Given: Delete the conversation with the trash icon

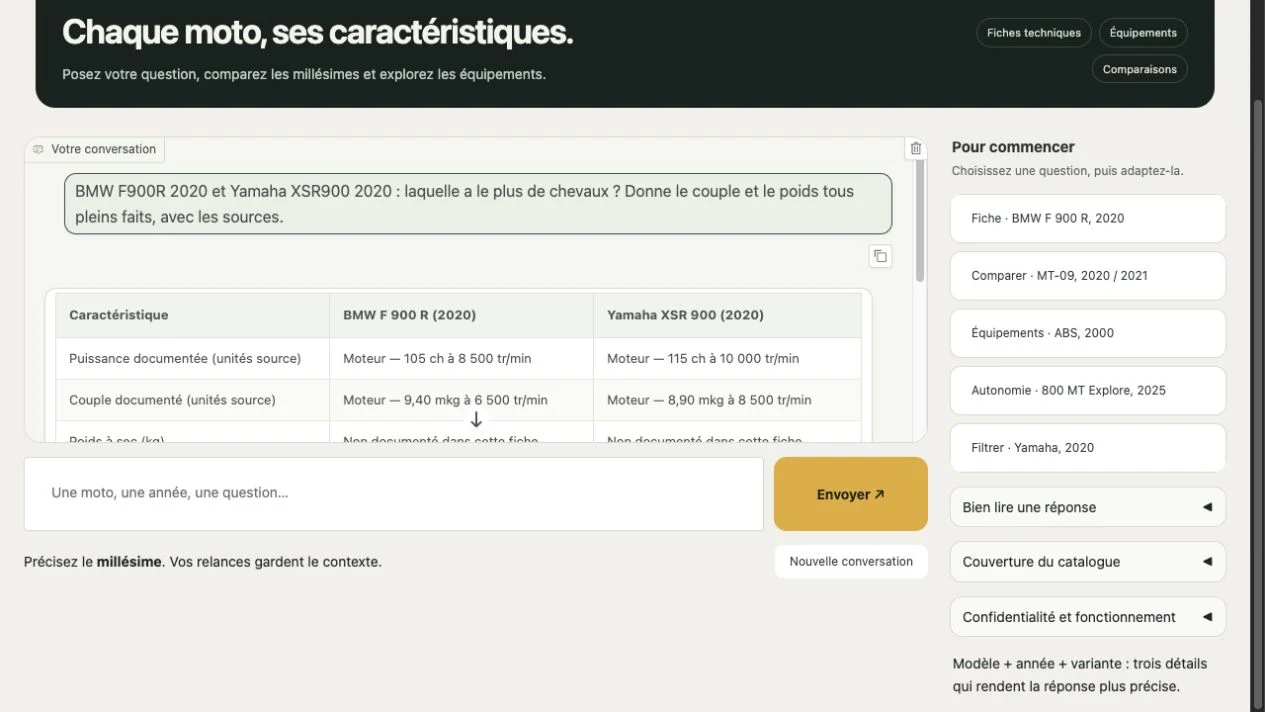Looking at the screenshot, I should 915,149.
